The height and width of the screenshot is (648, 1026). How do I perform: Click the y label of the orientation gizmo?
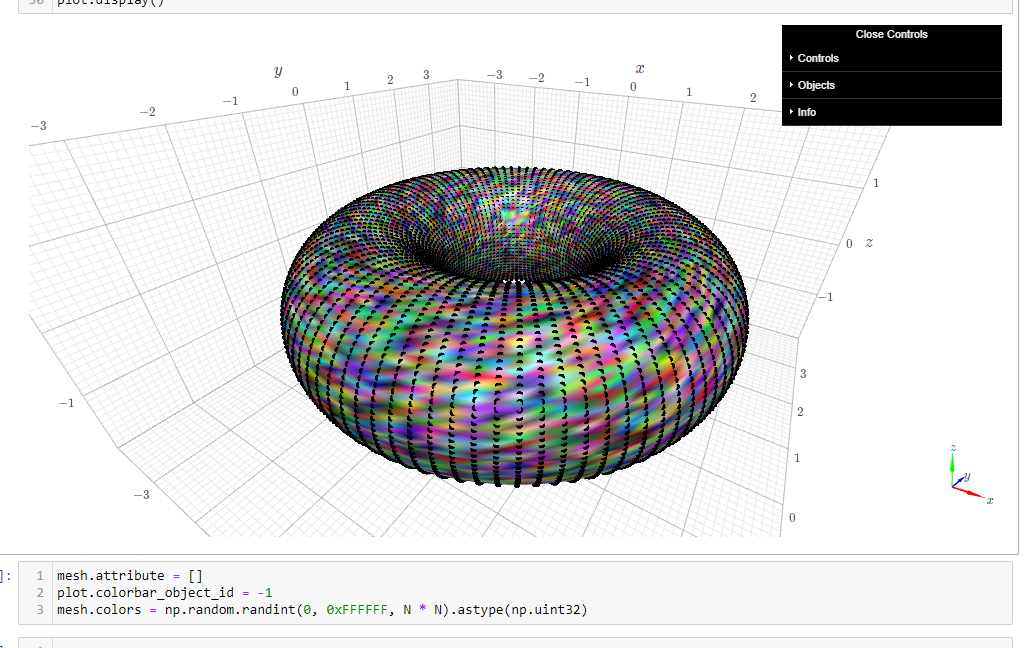click(968, 476)
